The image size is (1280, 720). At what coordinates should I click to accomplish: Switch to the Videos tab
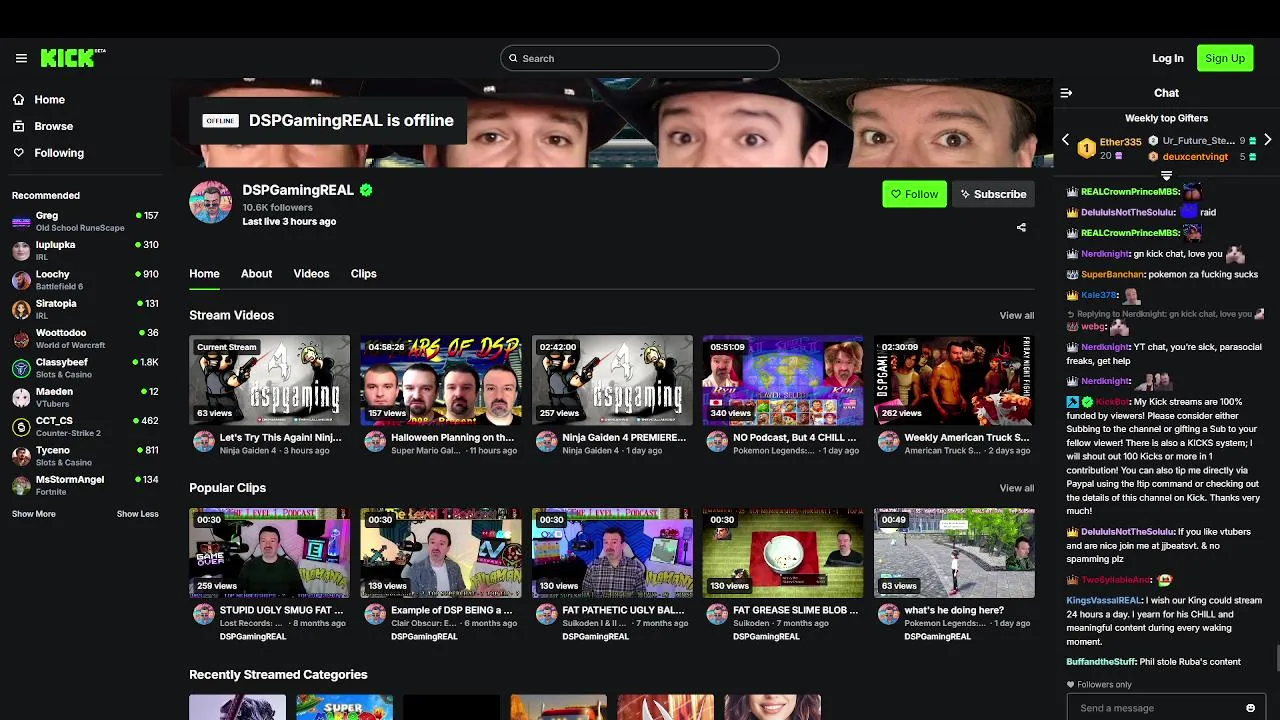[311, 274]
